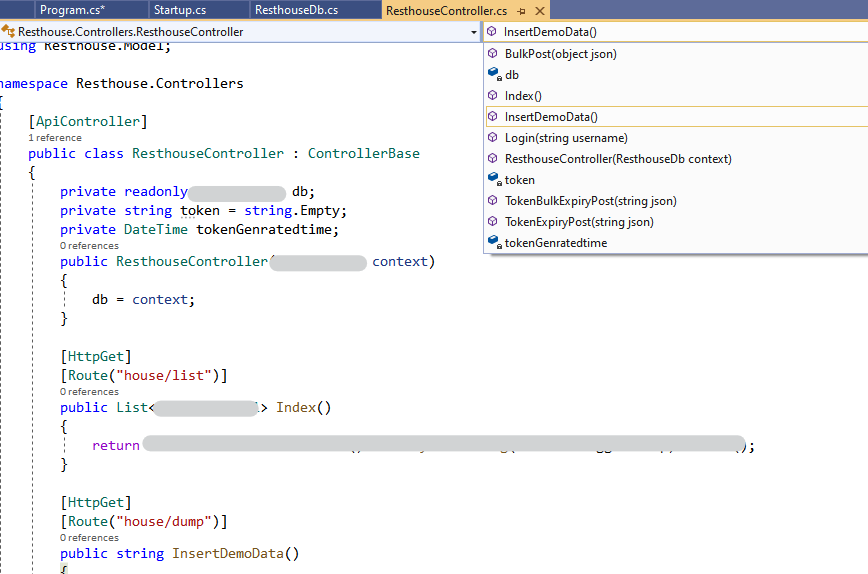
Task: Click method icon in InsertDemoData() dropdown header
Action: pyautogui.click(x=492, y=32)
